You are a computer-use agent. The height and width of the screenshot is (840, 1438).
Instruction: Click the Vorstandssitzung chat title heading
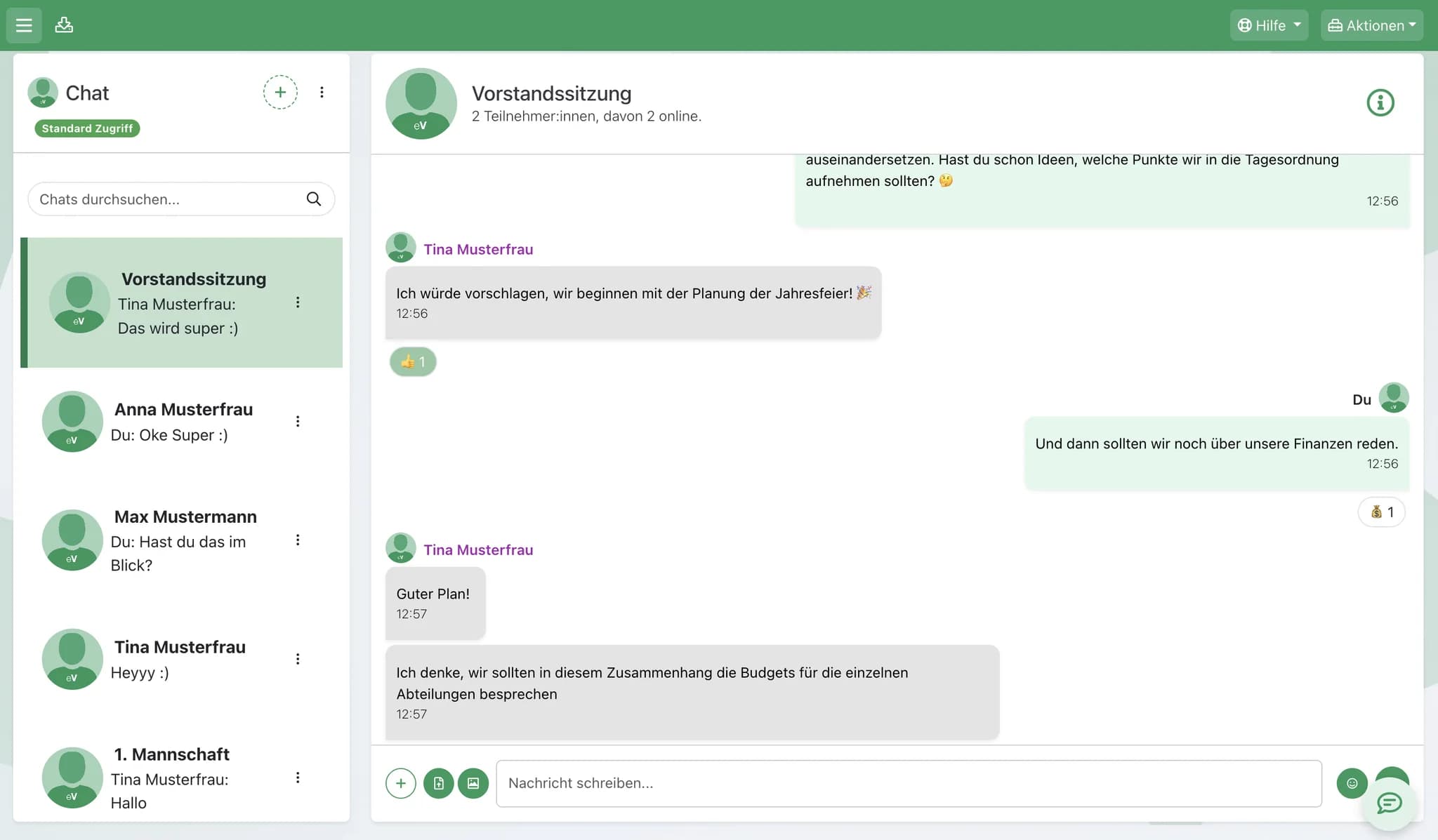click(x=551, y=93)
